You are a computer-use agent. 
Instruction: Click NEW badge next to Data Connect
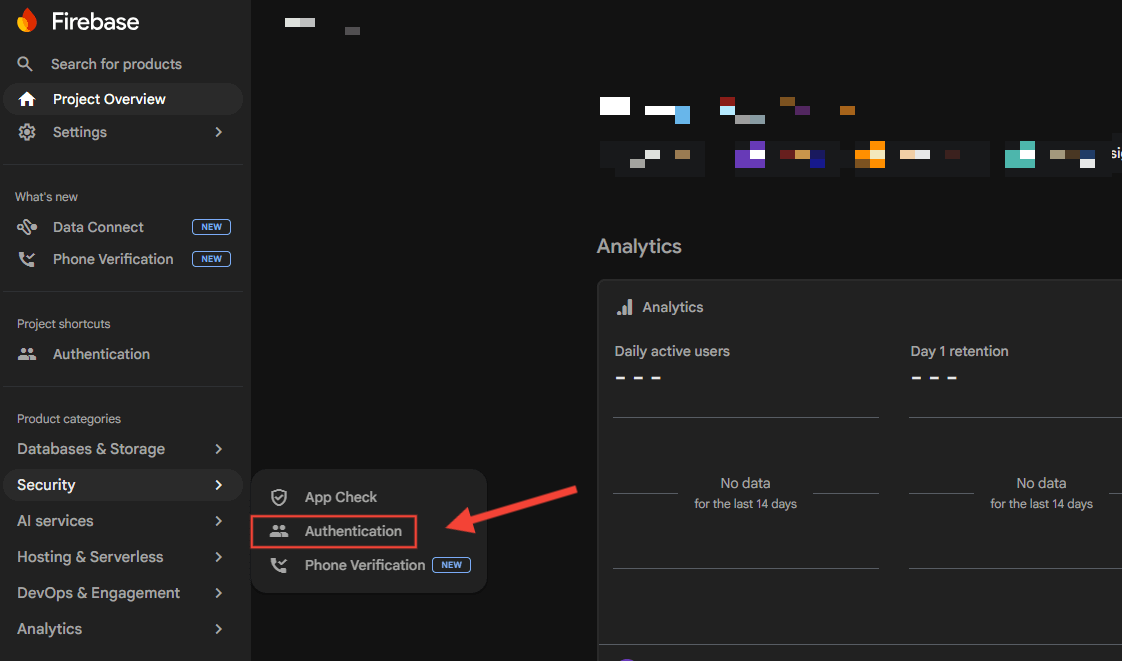[211, 227]
